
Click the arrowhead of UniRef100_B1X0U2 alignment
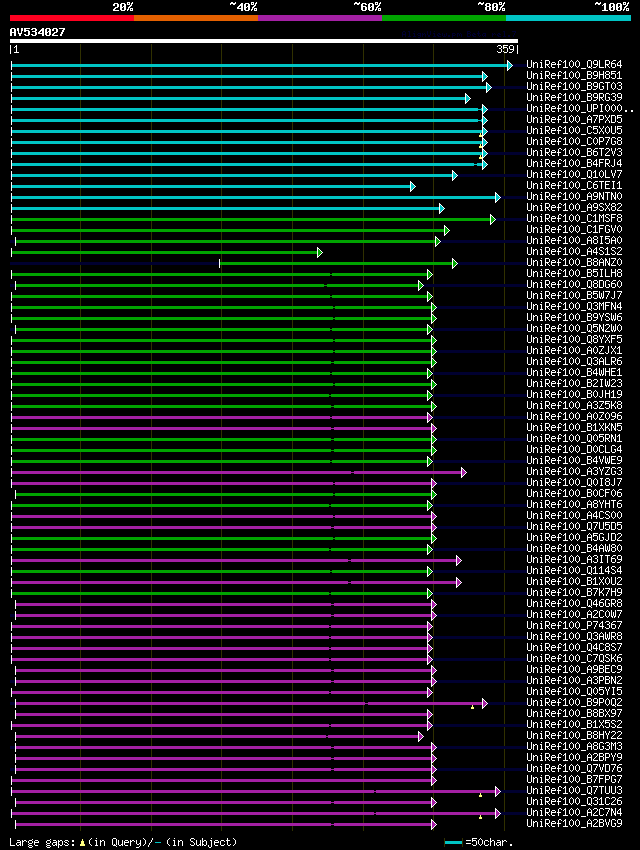point(458,583)
